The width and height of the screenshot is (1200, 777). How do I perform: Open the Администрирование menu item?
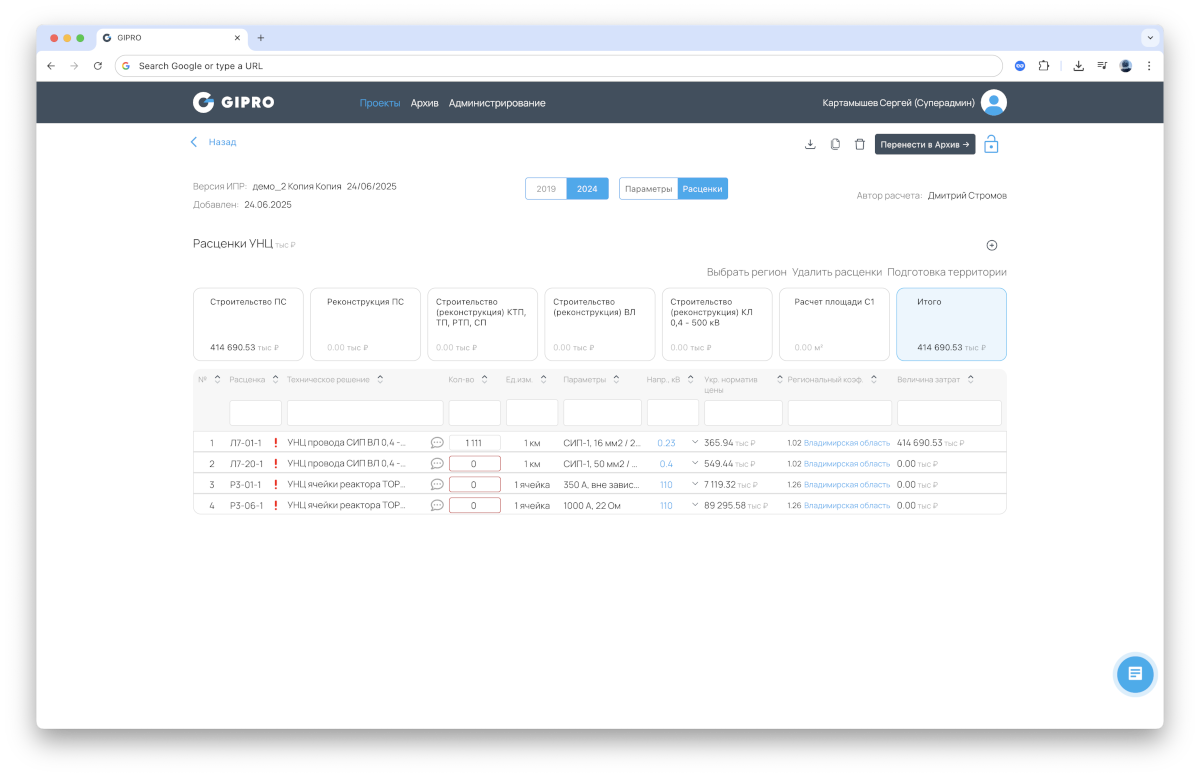click(x=497, y=103)
